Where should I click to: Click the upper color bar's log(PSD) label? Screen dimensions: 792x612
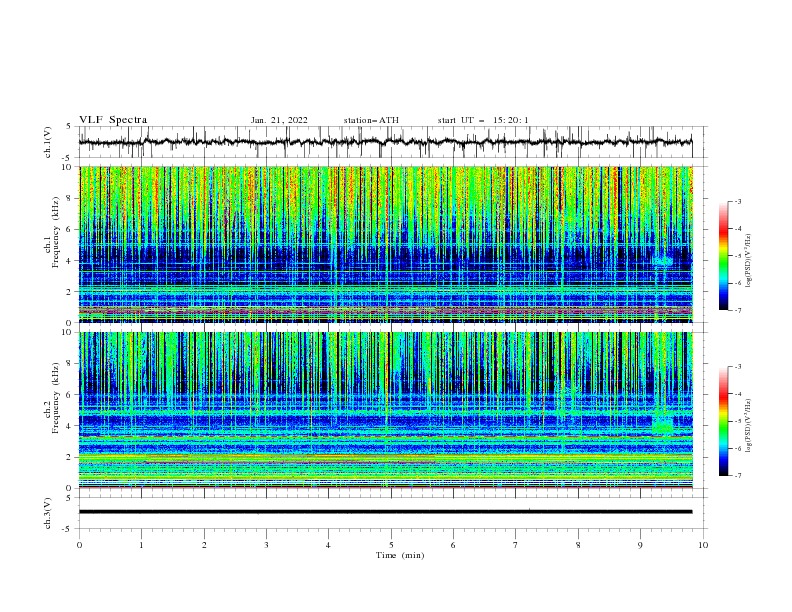click(749, 261)
